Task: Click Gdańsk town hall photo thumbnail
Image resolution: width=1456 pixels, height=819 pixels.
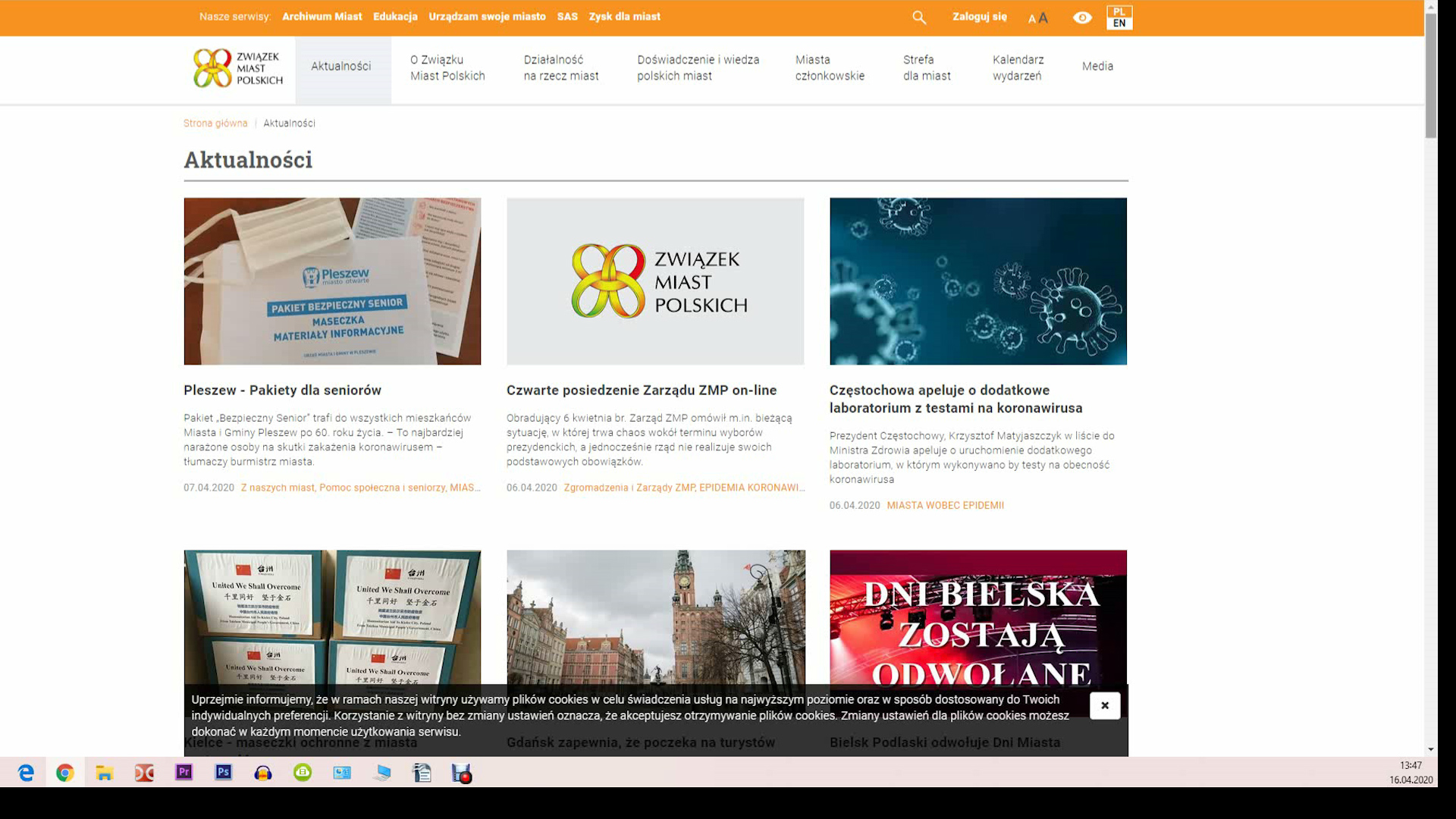Action: coord(656,618)
